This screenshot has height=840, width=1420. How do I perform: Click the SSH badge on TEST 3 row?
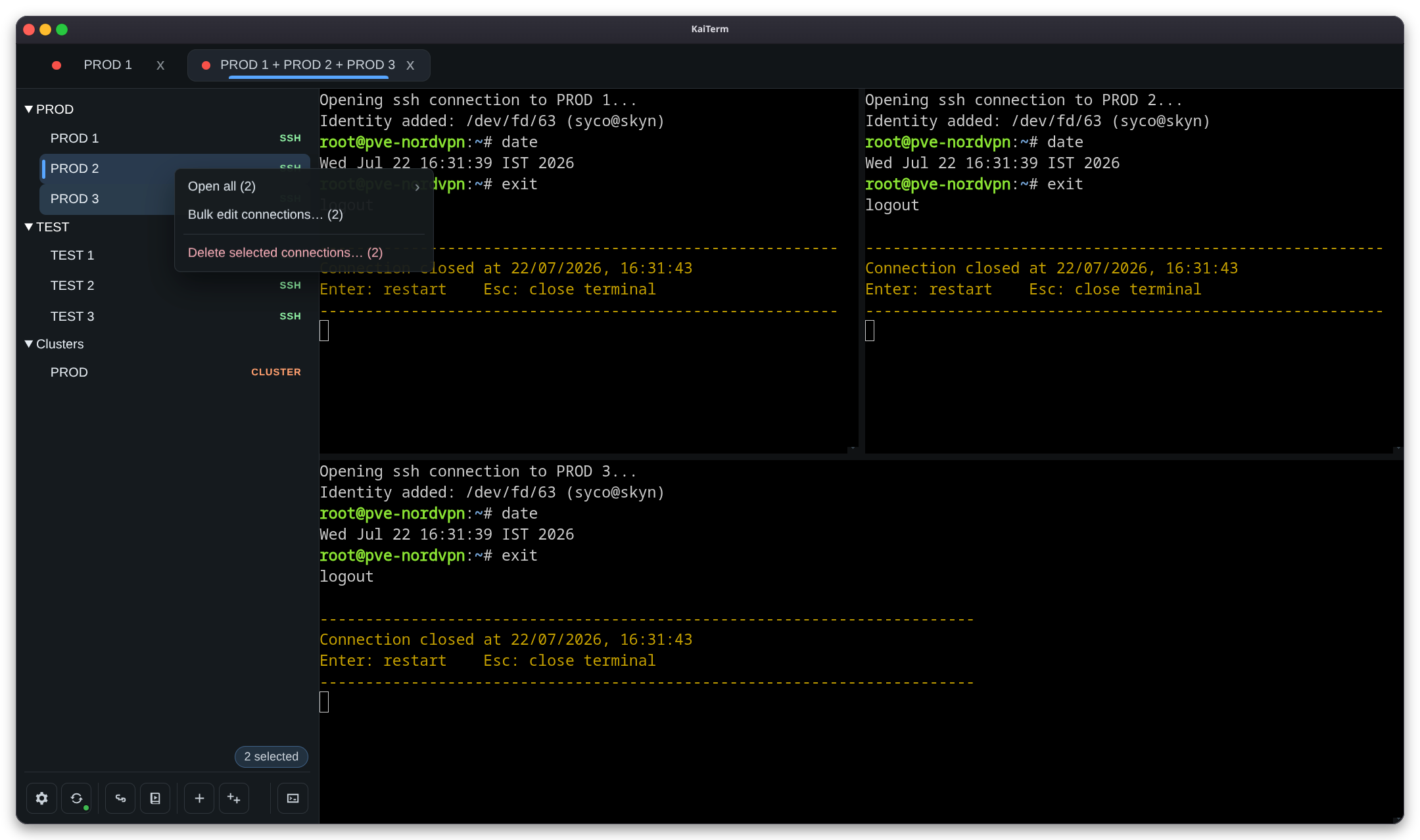[x=290, y=316]
